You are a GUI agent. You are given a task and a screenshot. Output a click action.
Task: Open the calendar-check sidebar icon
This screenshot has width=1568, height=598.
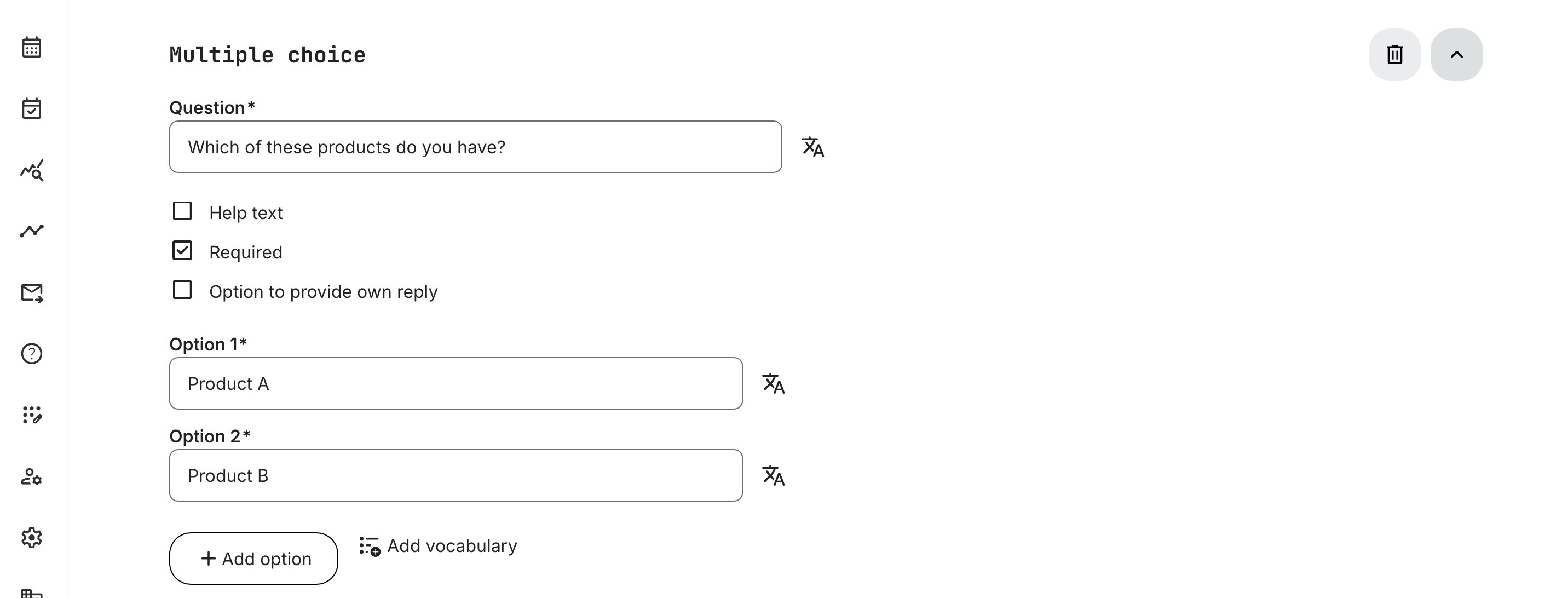click(x=32, y=109)
